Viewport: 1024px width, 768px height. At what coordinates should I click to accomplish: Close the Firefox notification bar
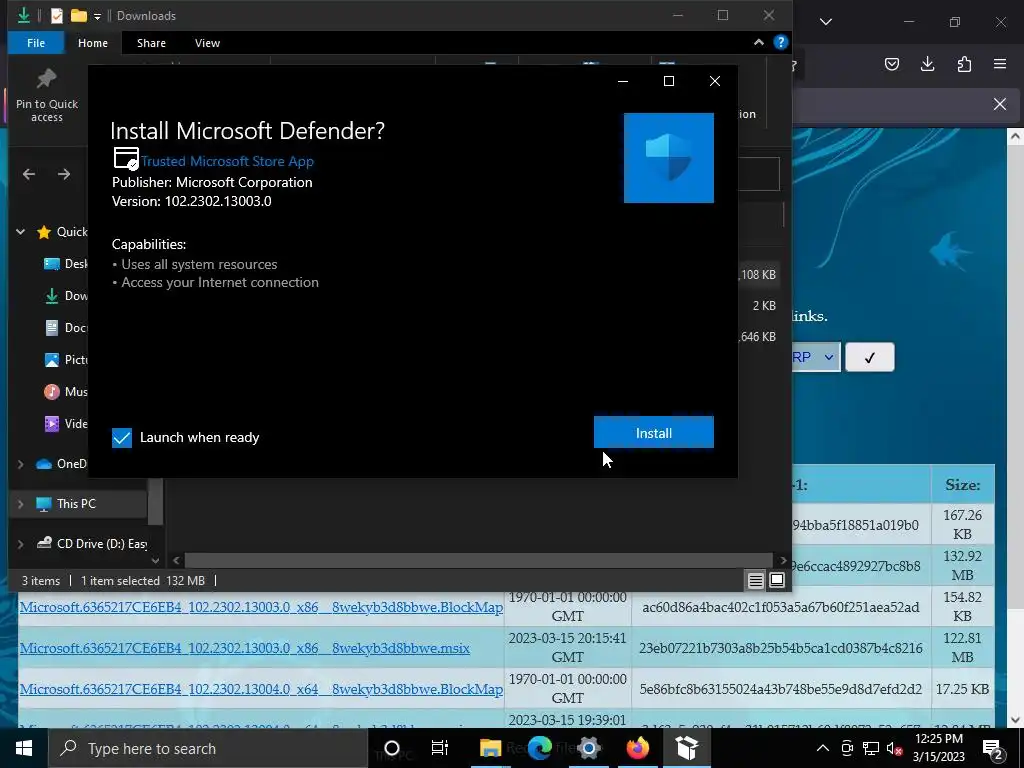coord(999,104)
